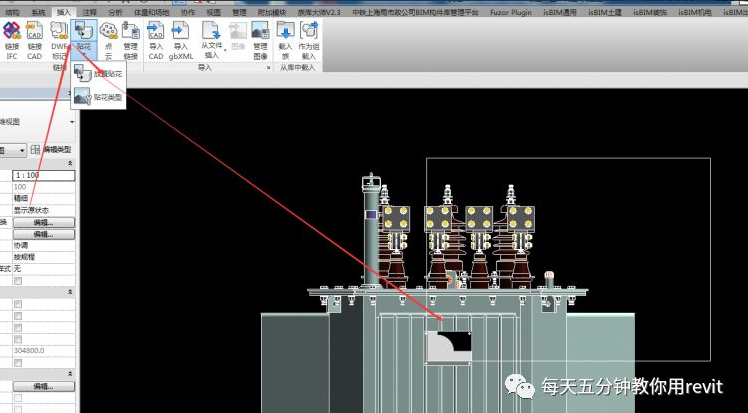Viewport: 748px width, 413px height.
Task: Expand the 贴花 button dropdown arrow
Action: tap(83, 55)
